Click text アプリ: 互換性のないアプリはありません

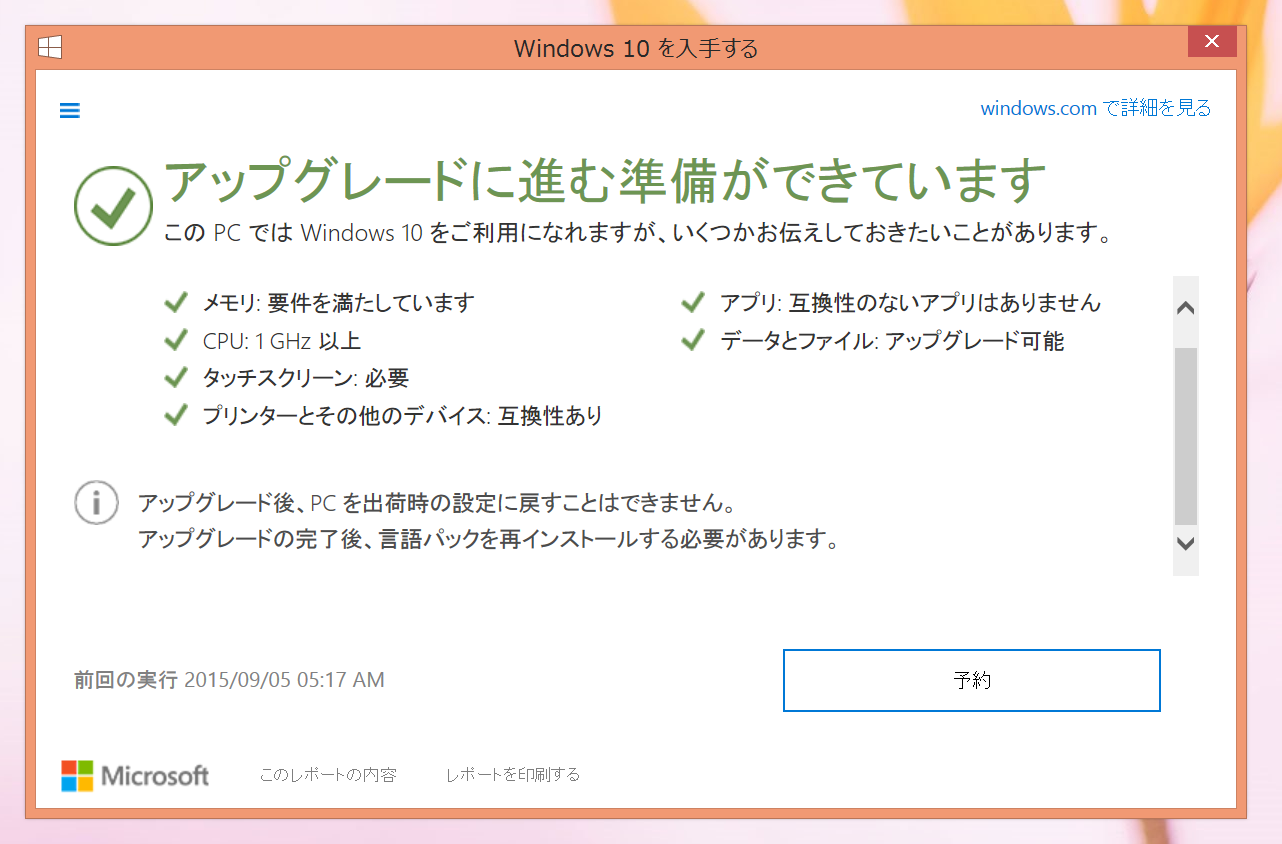click(911, 302)
